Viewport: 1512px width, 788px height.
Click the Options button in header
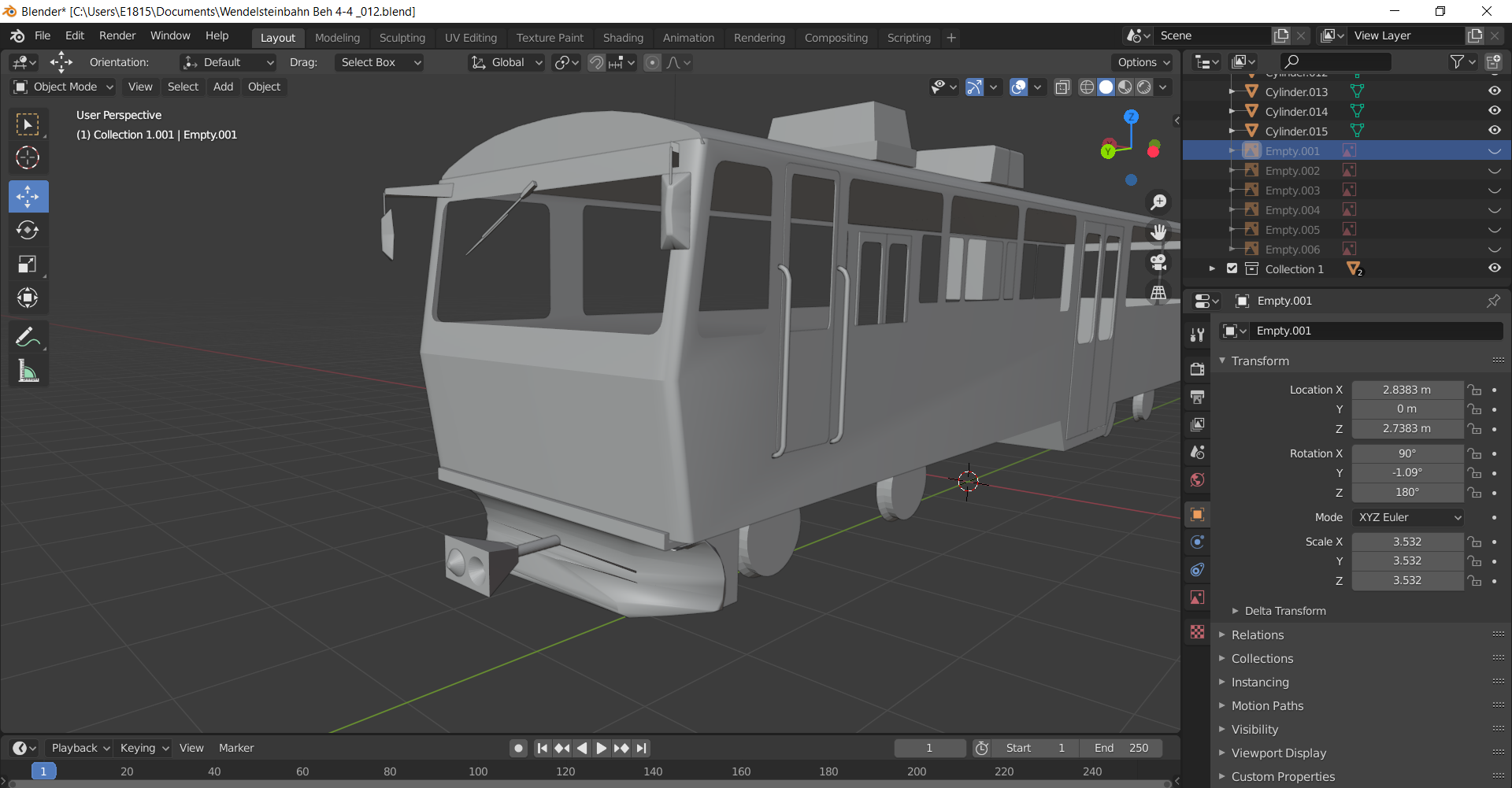click(x=1143, y=62)
